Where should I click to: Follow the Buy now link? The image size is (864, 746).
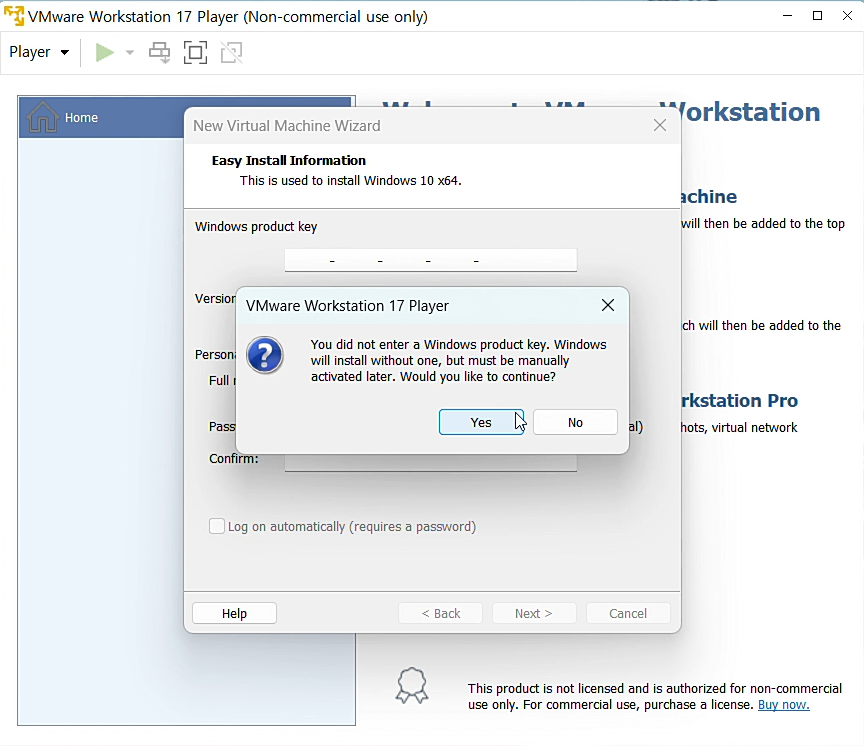pos(784,705)
